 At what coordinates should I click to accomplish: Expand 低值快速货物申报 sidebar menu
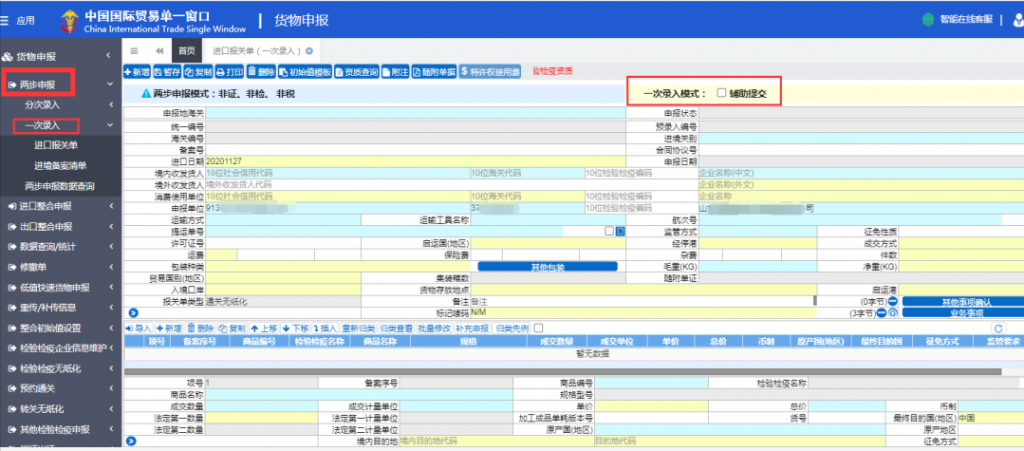(61, 287)
